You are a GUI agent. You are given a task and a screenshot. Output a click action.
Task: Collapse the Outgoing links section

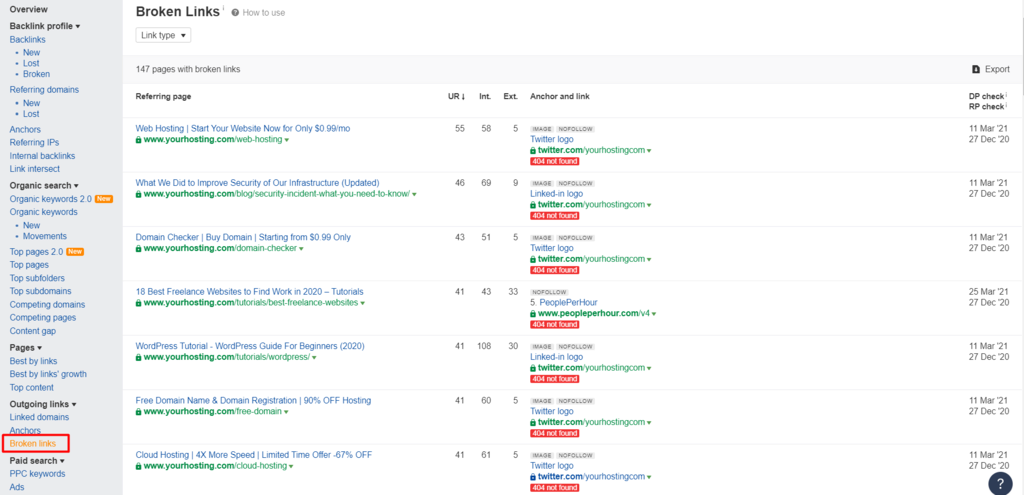(x=43, y=404)
